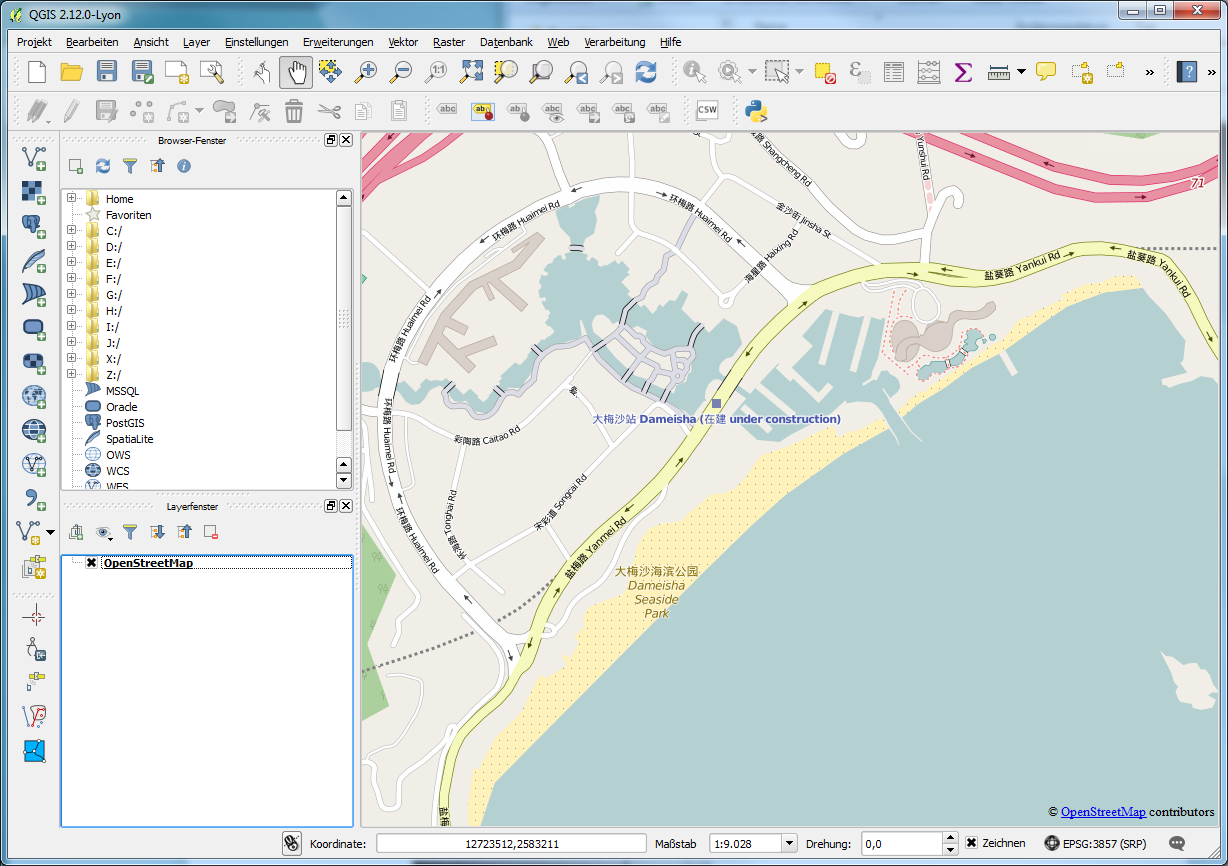Open the Verarbeitung menu
Viewport: 1228px width, 866px height.
point(615,42)
